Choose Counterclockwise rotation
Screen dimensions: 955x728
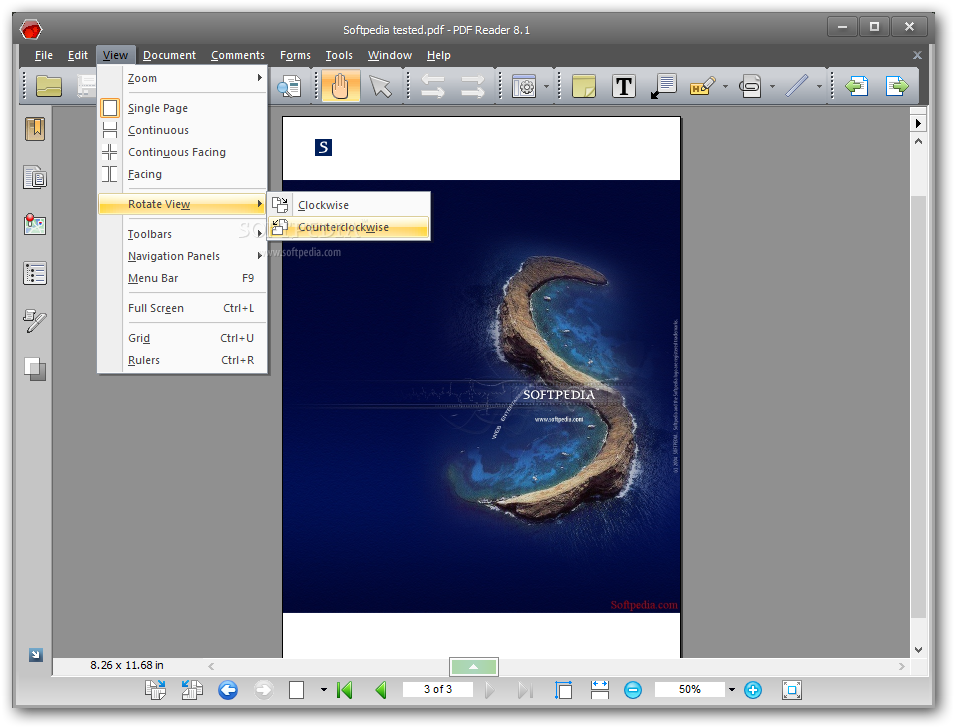pos(349,227)
